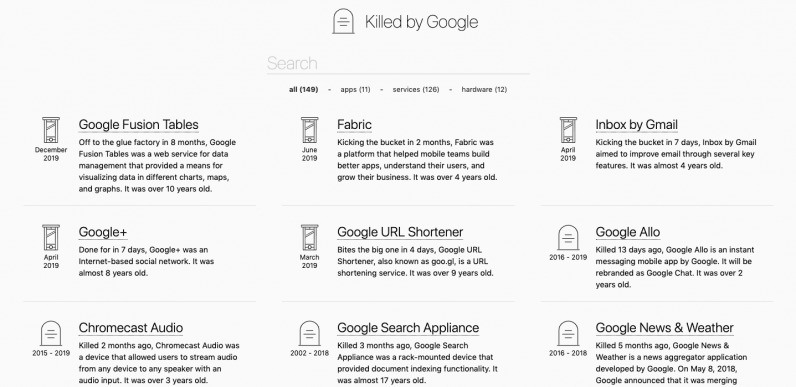The height and width of the screenshot is (387, 796).
Task: Show hardware (12) entries only
Action: [x=484, y=89]
